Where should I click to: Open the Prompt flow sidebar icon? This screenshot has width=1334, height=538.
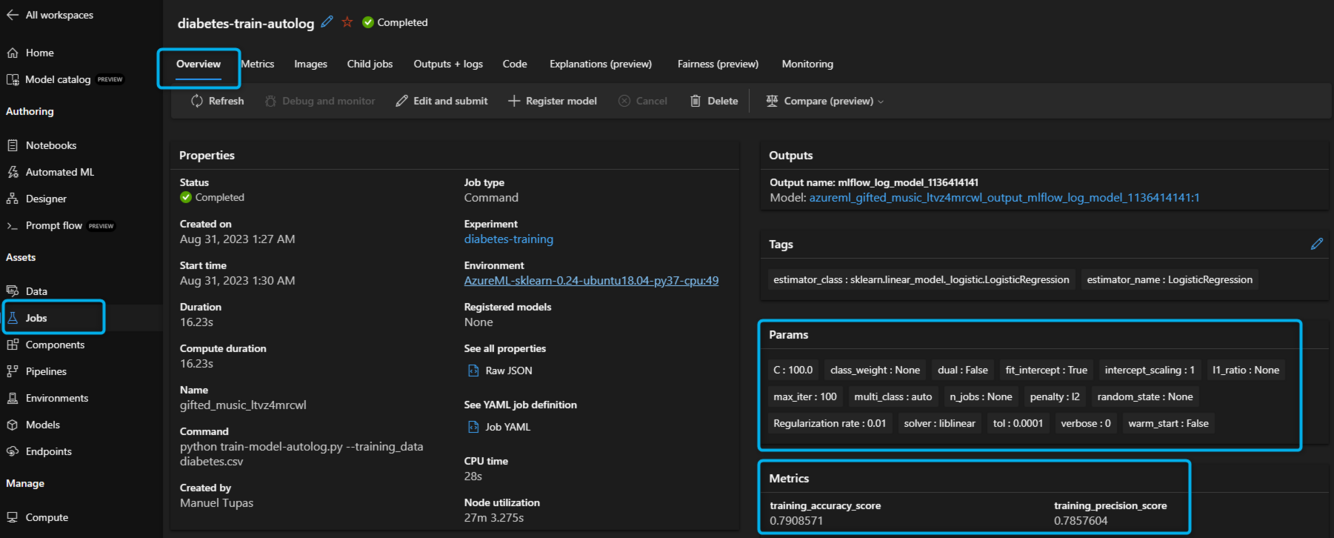12,225
